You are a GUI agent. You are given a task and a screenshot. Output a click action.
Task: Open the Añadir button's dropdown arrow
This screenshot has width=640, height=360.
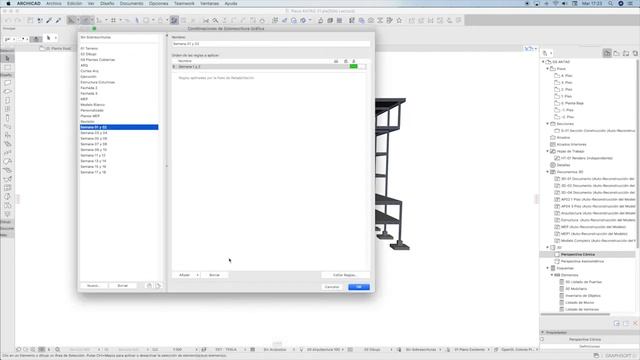click(197, 275)
